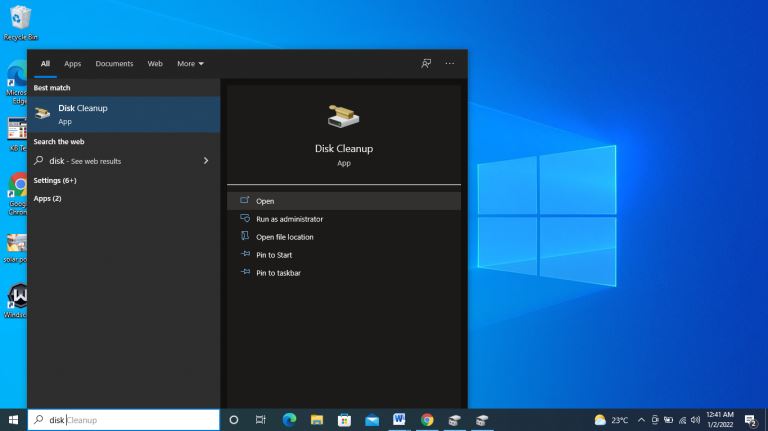Open the battery icon in system tray
The image size is (768, 431).
[668, 420]
